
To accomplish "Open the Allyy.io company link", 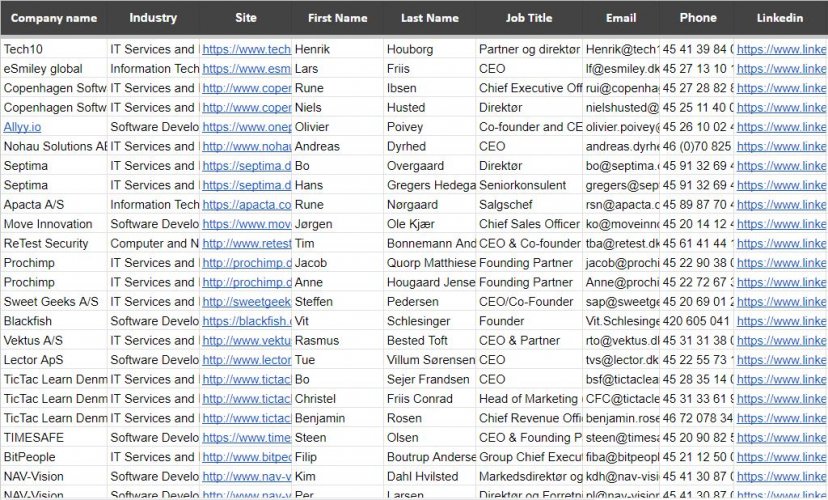I will click(x=22, y=127).
